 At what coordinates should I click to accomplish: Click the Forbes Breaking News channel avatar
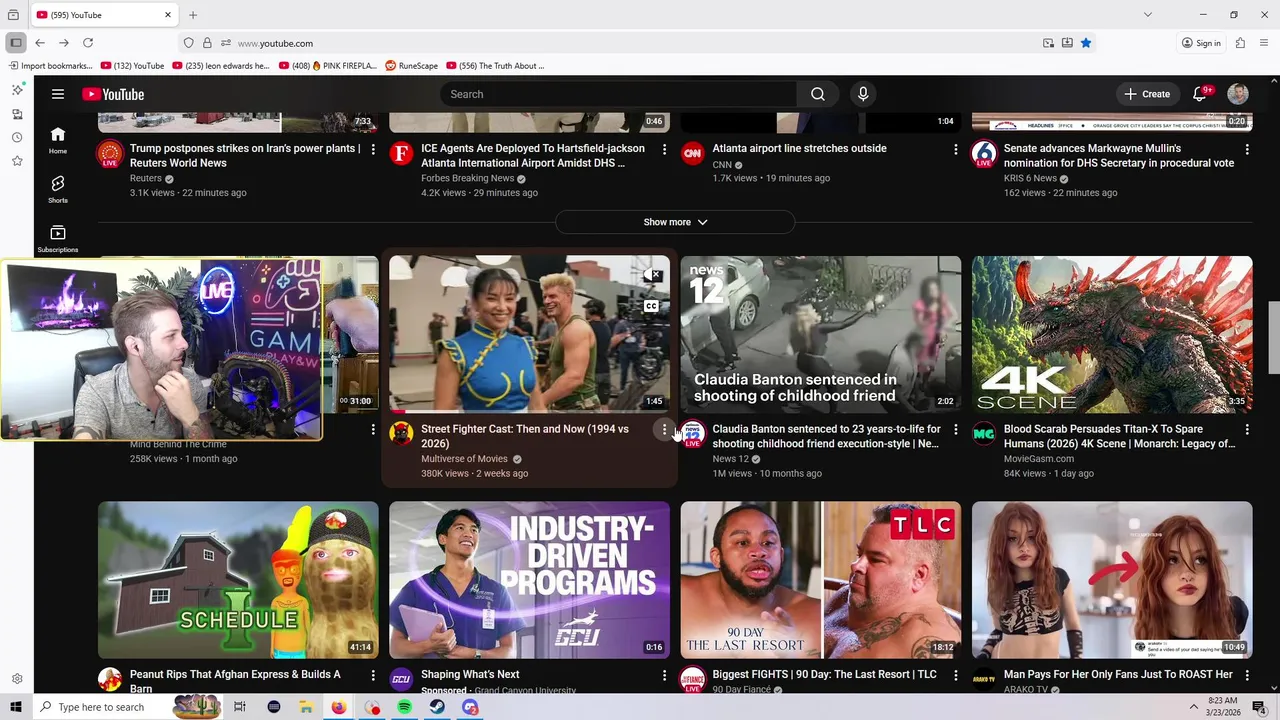[x=401, y=153]
